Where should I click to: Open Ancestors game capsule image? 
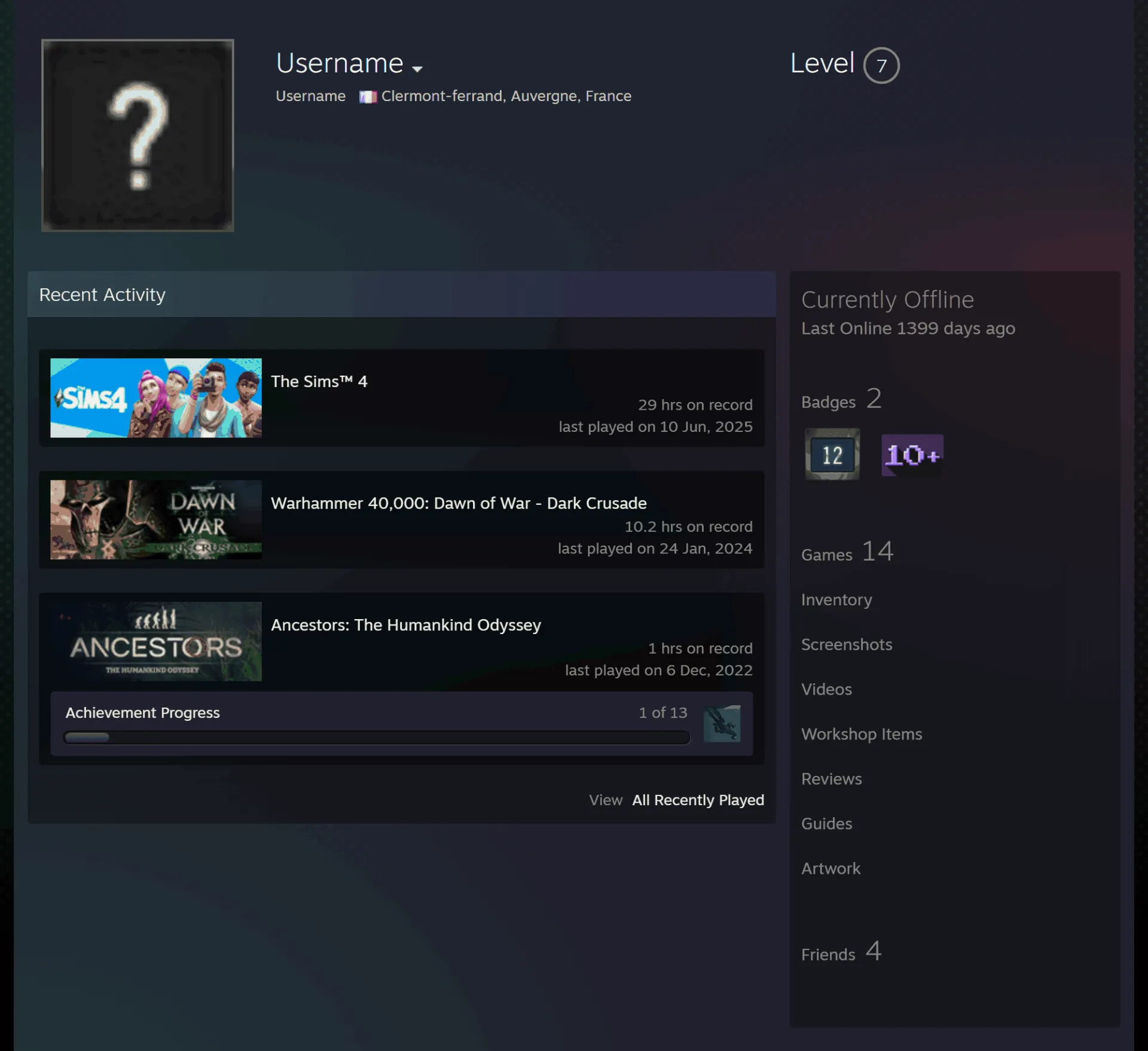156,641
